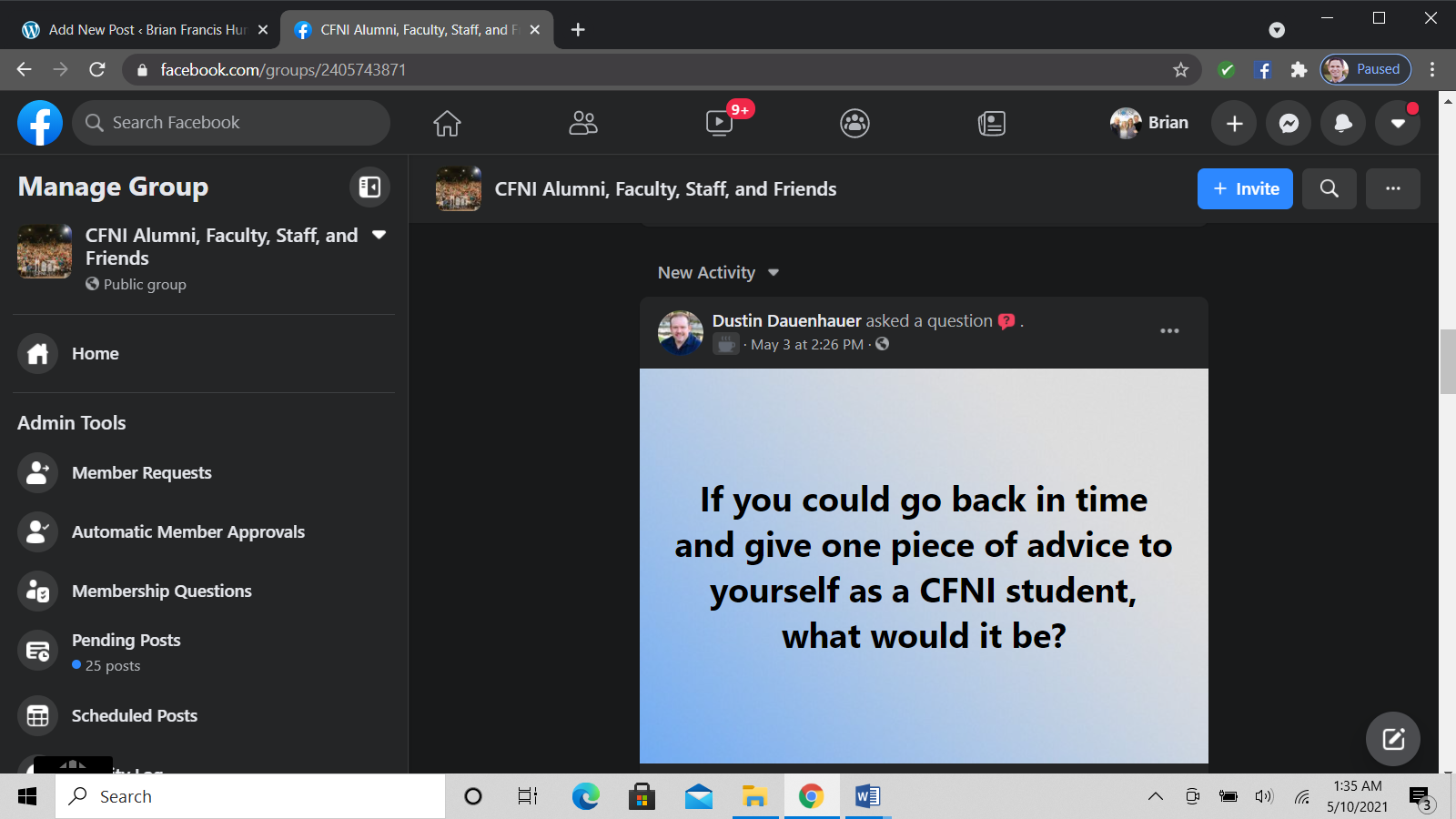Open the notifications bell
Screen dimensions: 1456x819
pyautogui.click(x=1343, y=123)
